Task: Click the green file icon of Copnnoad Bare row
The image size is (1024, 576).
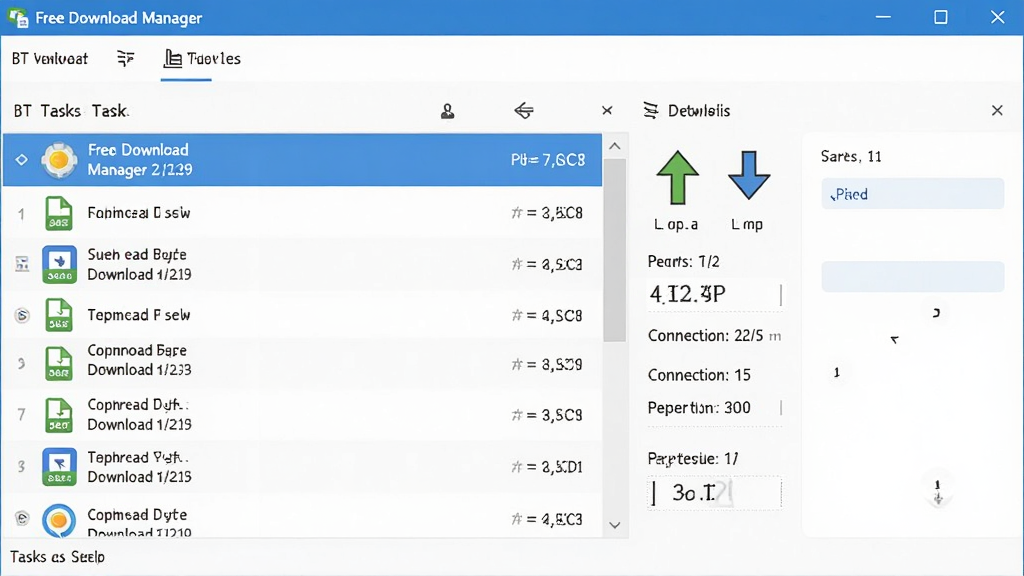Action: (59, 364)
